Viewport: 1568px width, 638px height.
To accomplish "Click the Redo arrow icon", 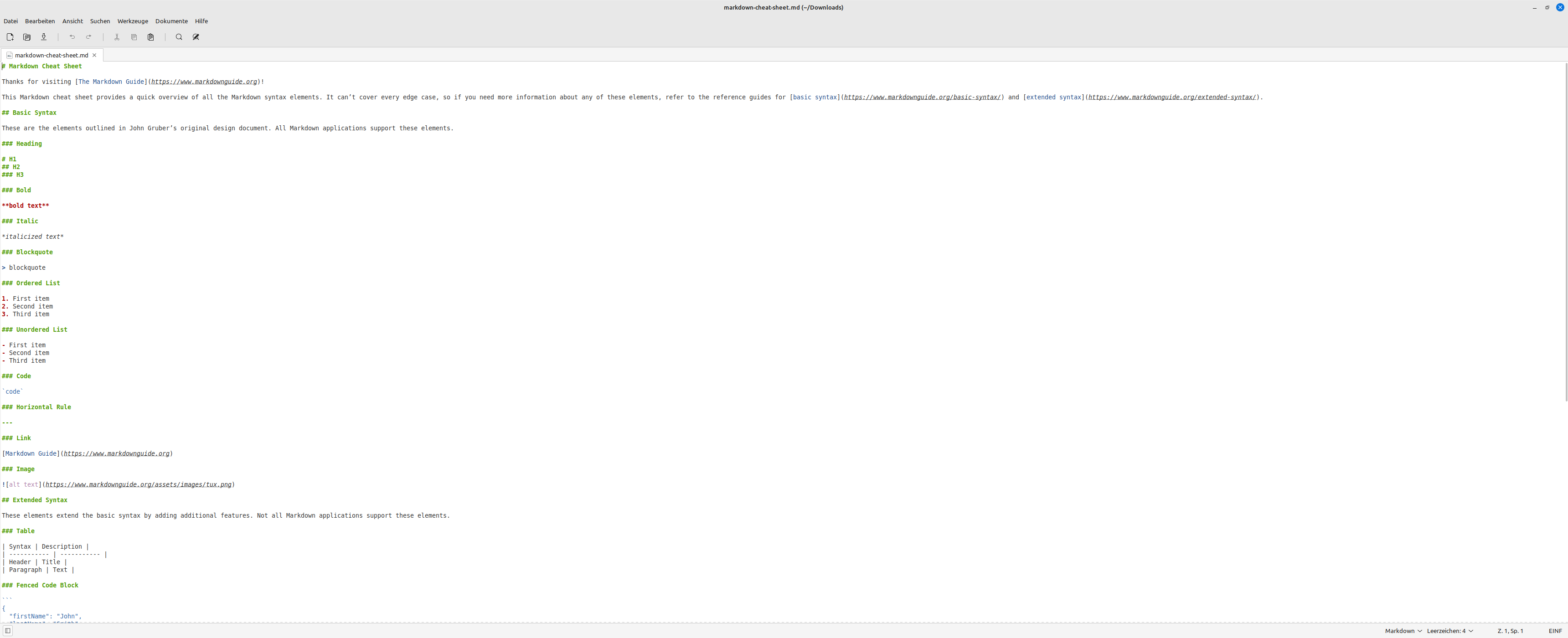I will [89, 36].
